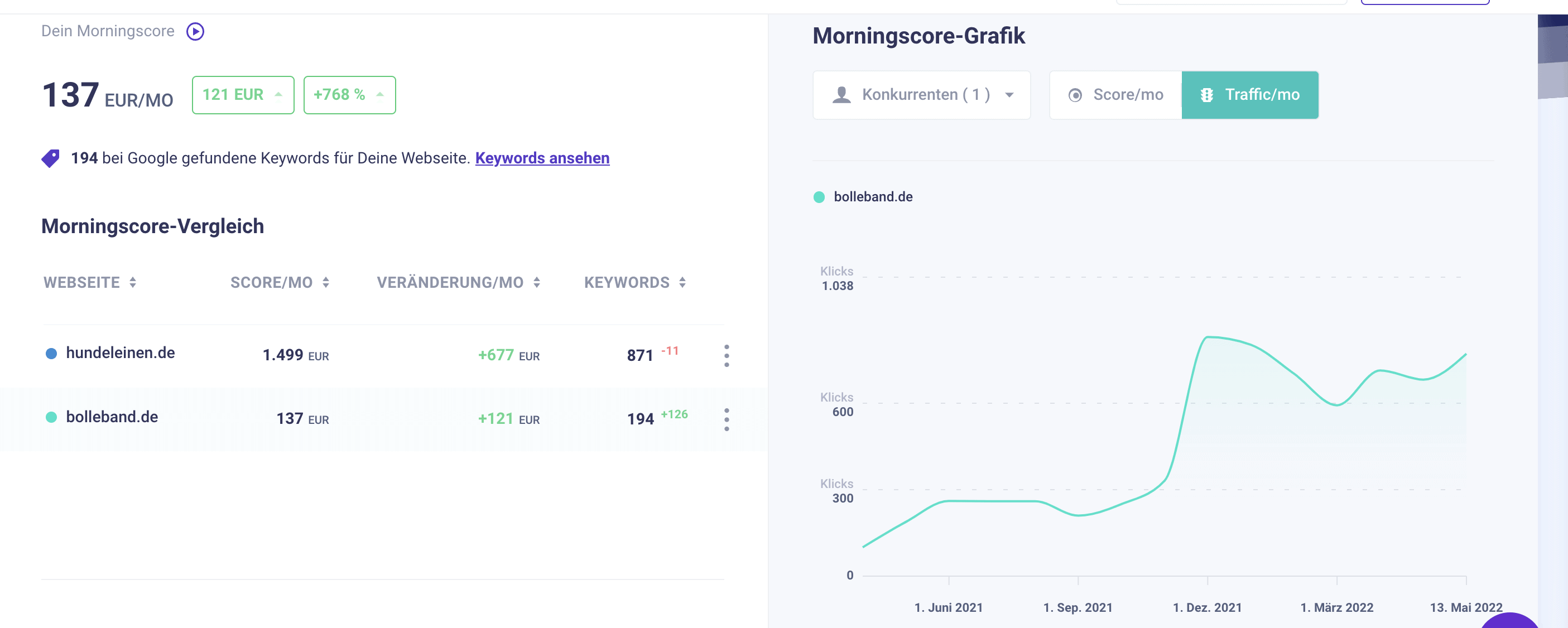Click the 194 keywords count in table
Image resolution: width=1568 pixels, height=628 pixels.
(x=641, y=419)
